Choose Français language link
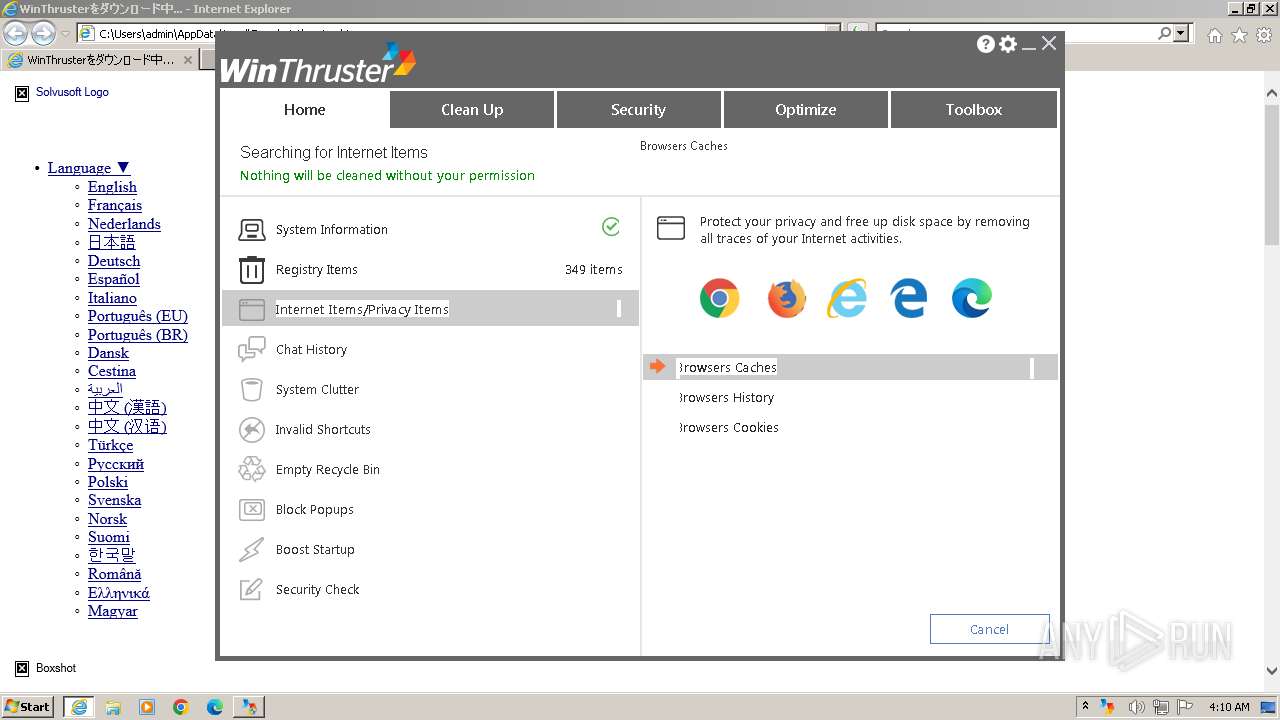 [x=115, y=205]
